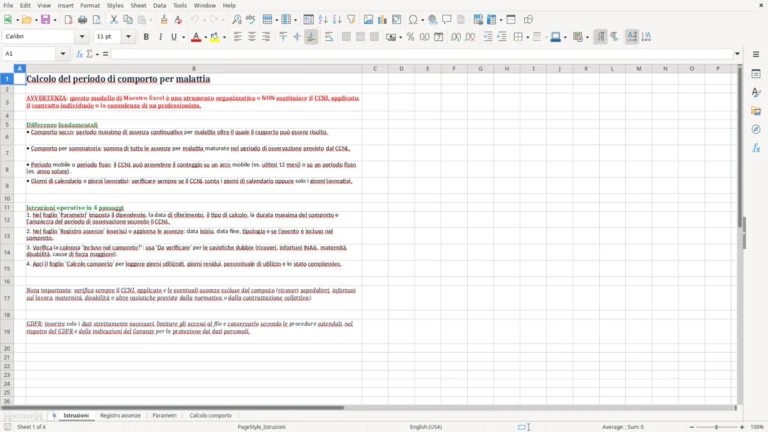Click column C header
Screen dimensions: 768x432
coord(375,69)
